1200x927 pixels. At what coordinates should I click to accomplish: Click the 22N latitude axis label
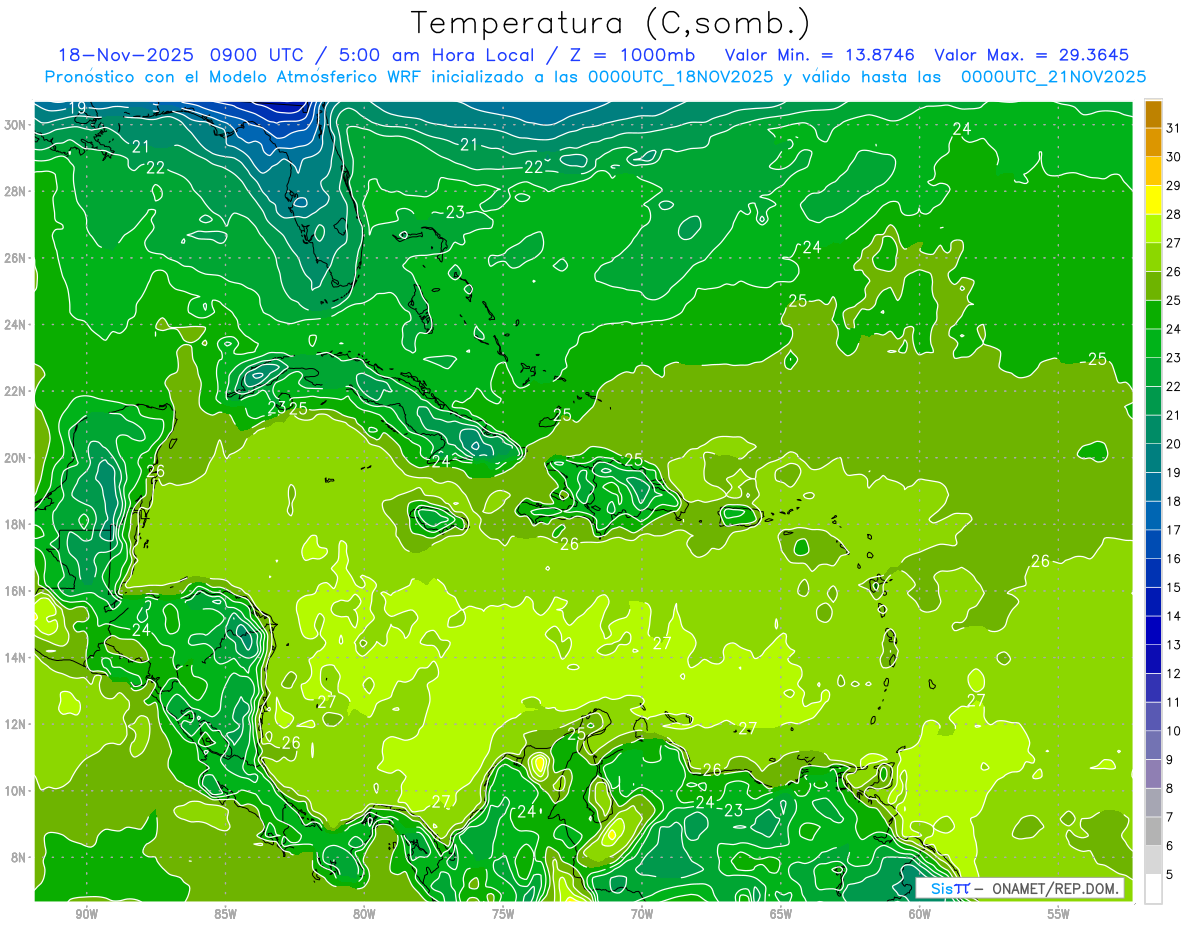pyautogui.click(x=16, y=391)
